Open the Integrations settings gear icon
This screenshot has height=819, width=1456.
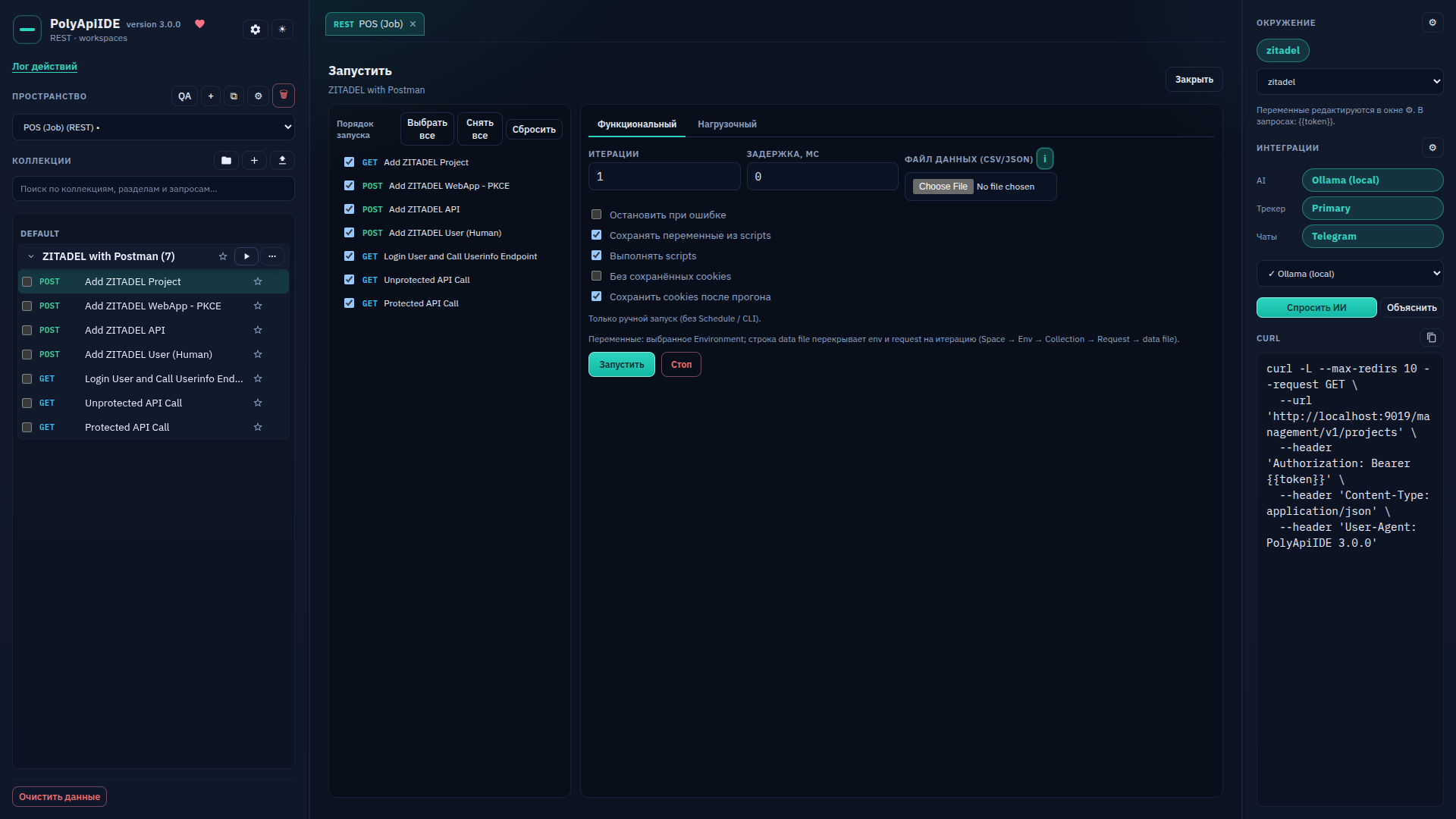point(1432,148)
